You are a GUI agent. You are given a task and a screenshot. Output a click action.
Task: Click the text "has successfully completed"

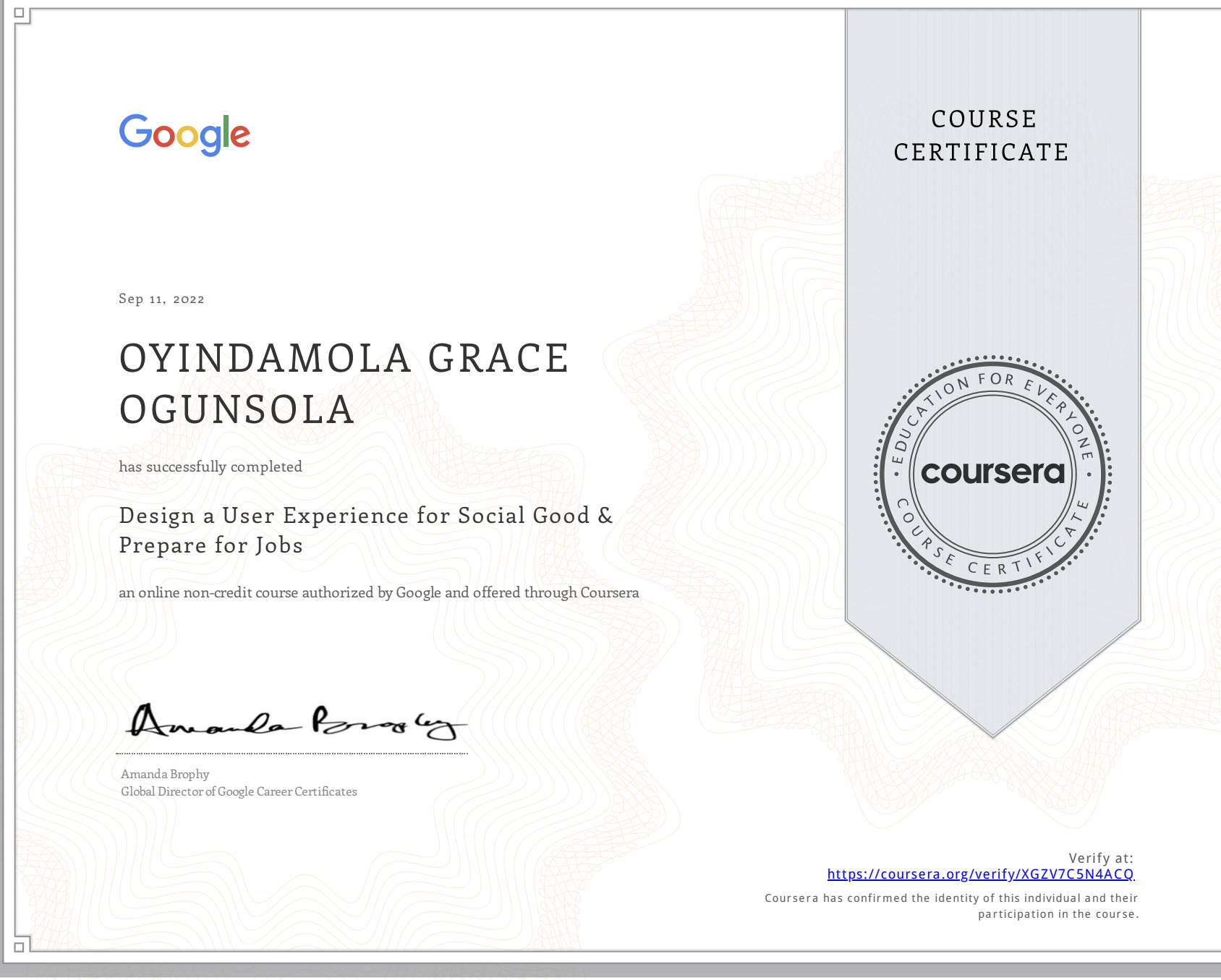210,466
